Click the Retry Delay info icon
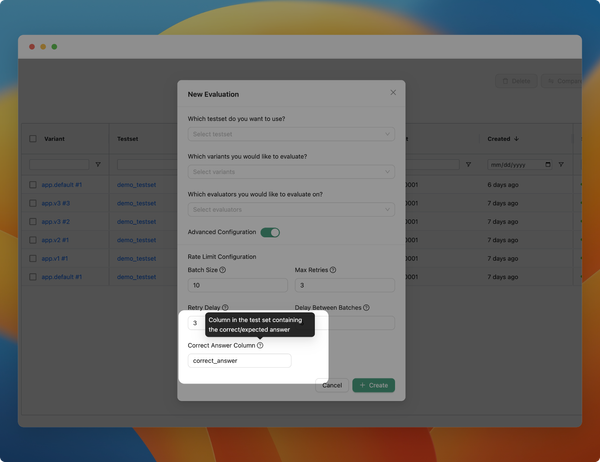This screenshot has height=462, width=600. click(x=225, y=308)
